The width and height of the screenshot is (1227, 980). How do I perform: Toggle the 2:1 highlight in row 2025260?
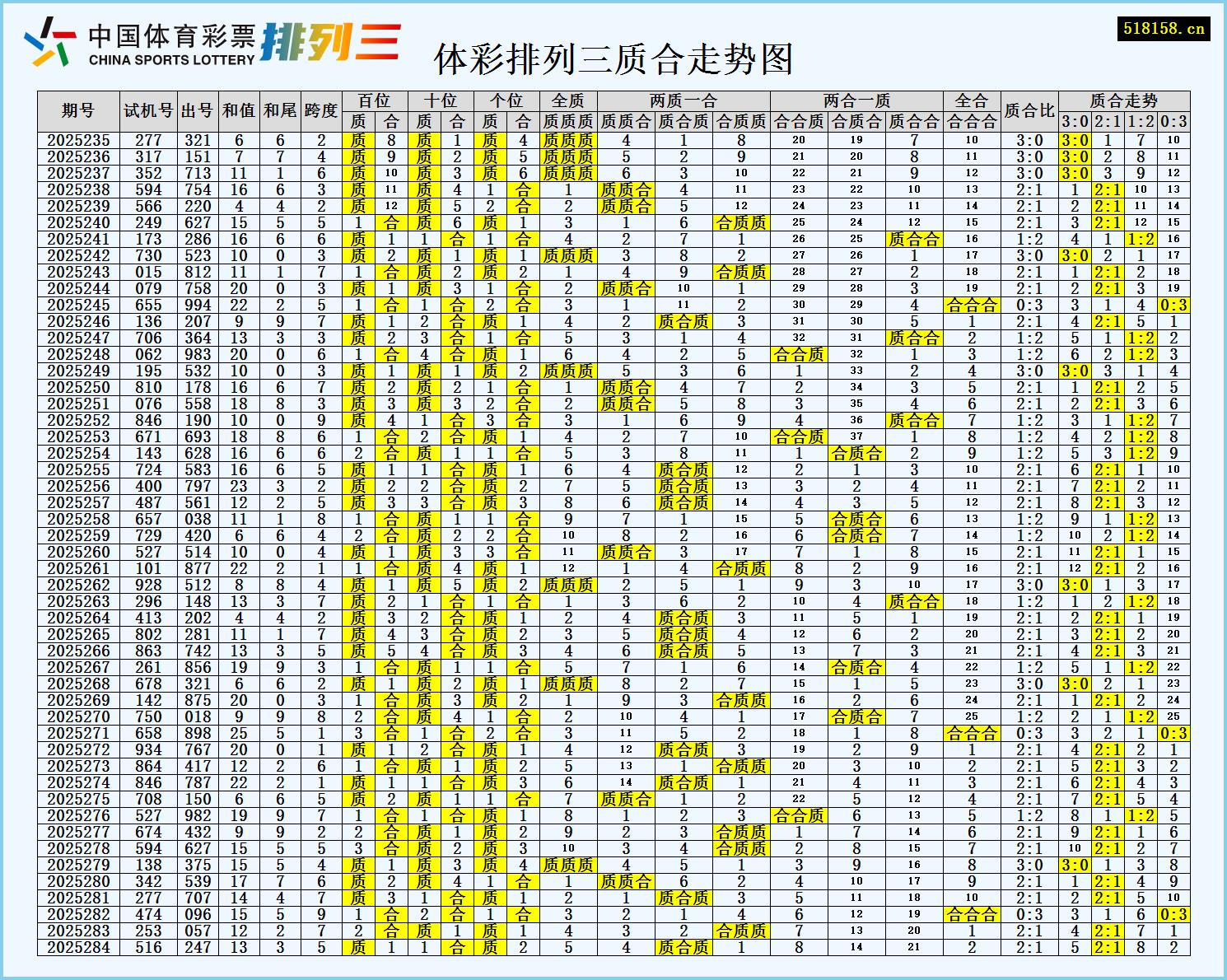tap(1108, 553)
